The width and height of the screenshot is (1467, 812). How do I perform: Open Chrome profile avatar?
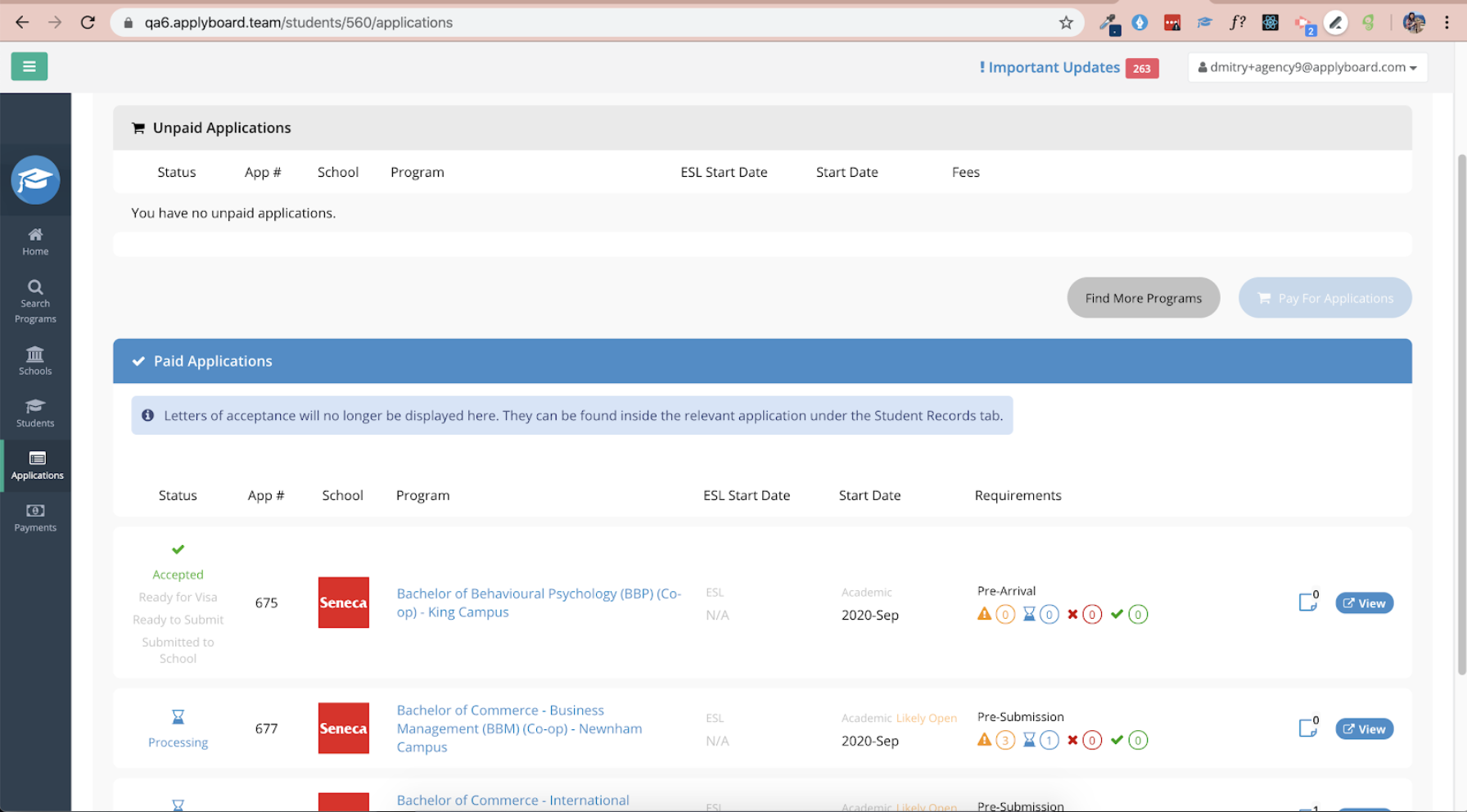click(1414, 23)
